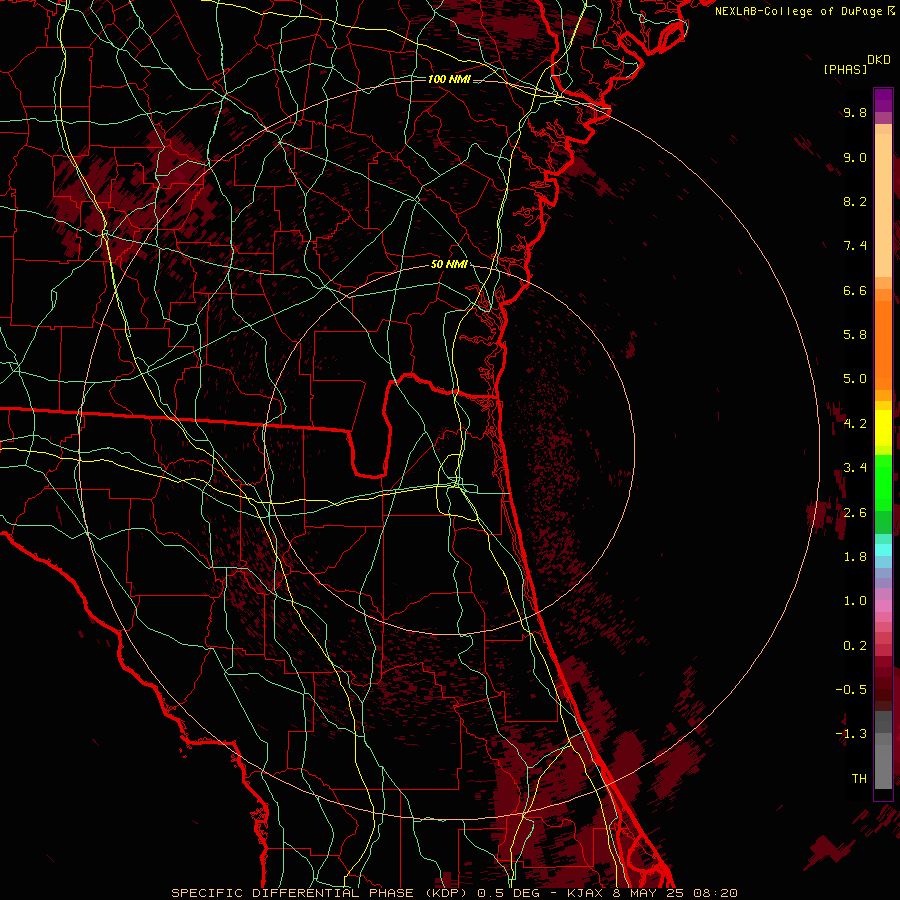The height and width of the screenshot is (900, 900).
Task: Click the 2.6 scale value
Action: (x=855, y=513)
